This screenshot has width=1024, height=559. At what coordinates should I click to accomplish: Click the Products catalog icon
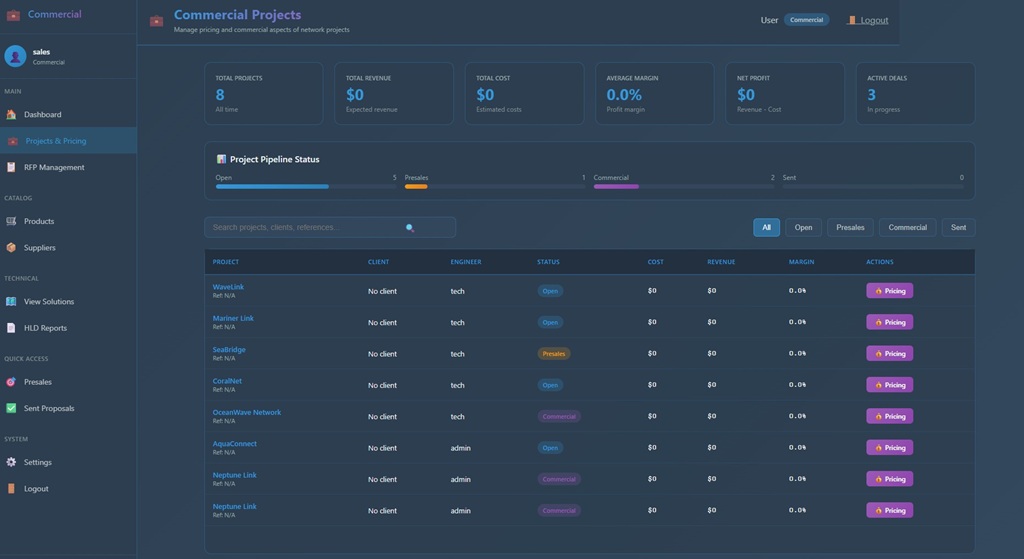click(11, 222)
